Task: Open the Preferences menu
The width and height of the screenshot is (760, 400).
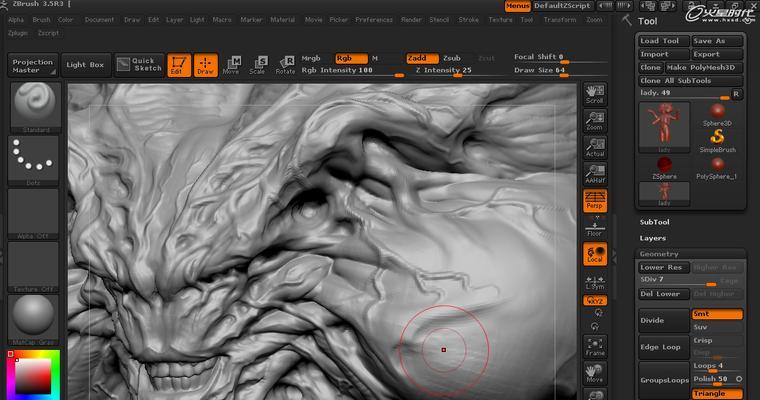Action: click(x=374, y=20)
